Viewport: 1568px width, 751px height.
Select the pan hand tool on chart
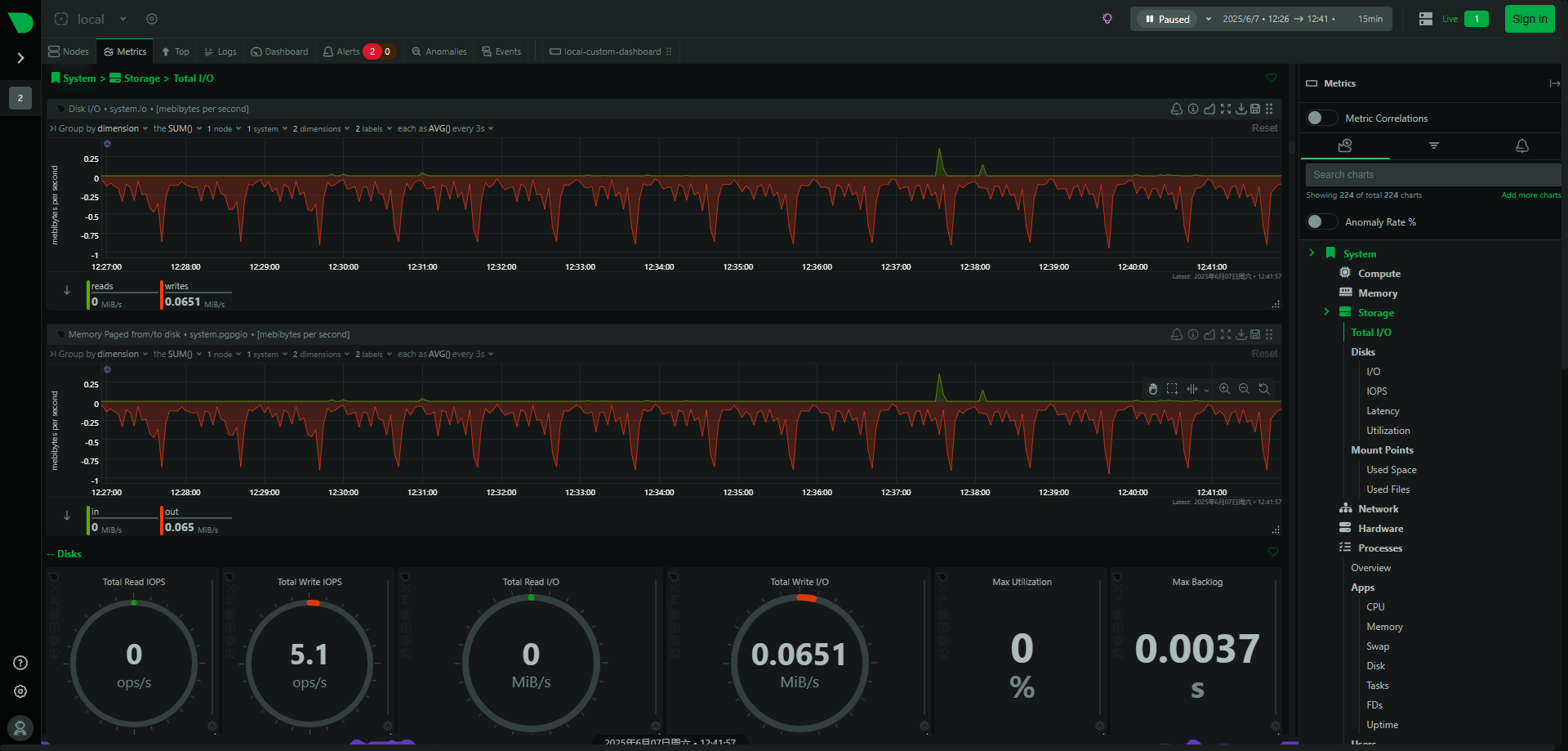pos(1152,389)
